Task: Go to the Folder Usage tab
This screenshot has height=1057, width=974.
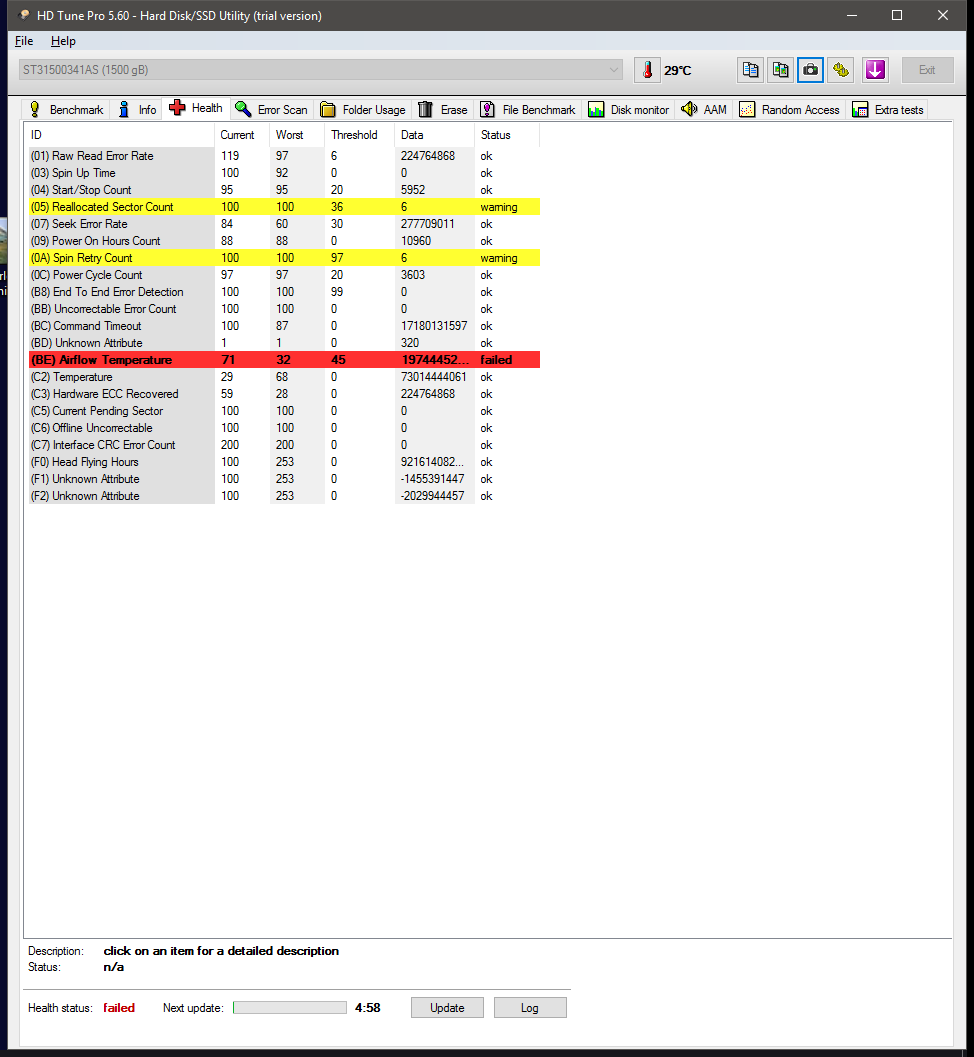Action: pos(363,110)
